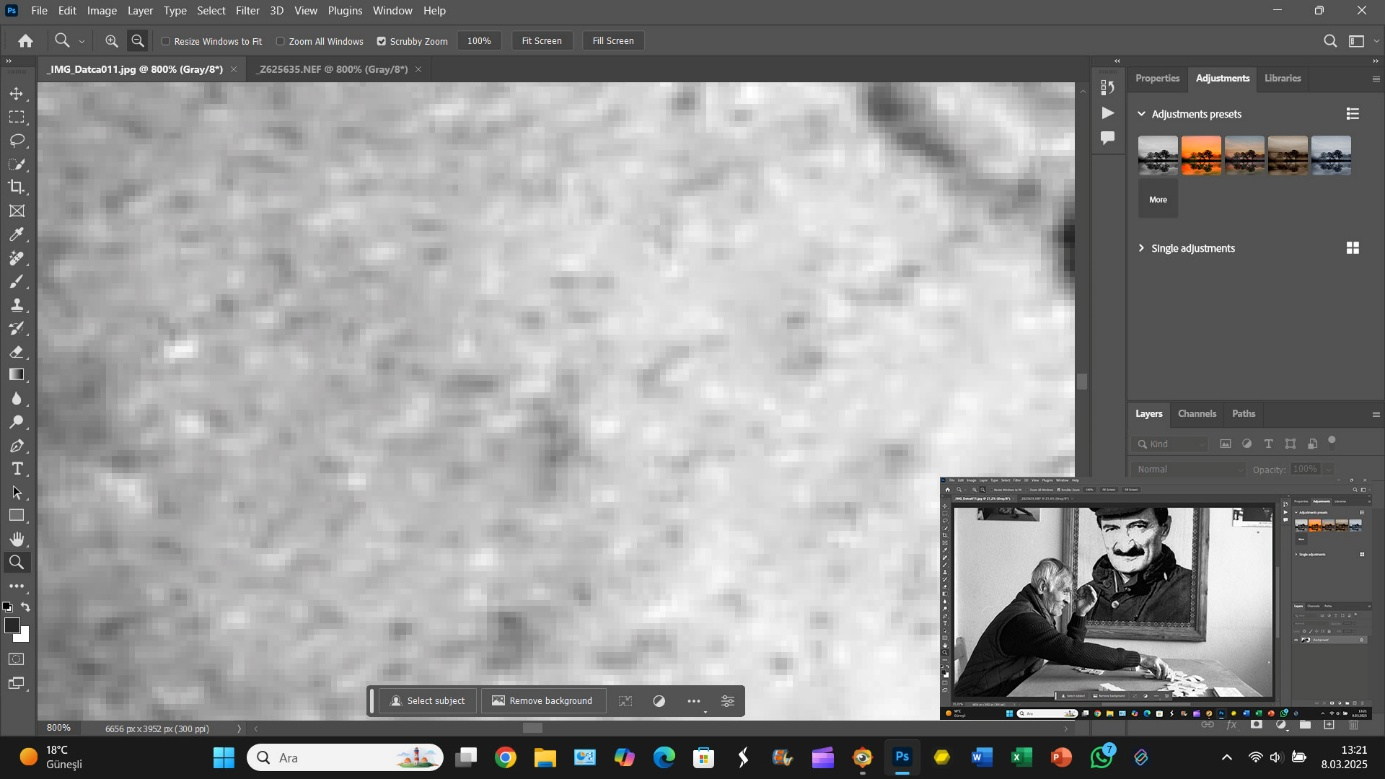Expand the Single adjustments section
This screenshot has height=779, width=1385.
1142,248
